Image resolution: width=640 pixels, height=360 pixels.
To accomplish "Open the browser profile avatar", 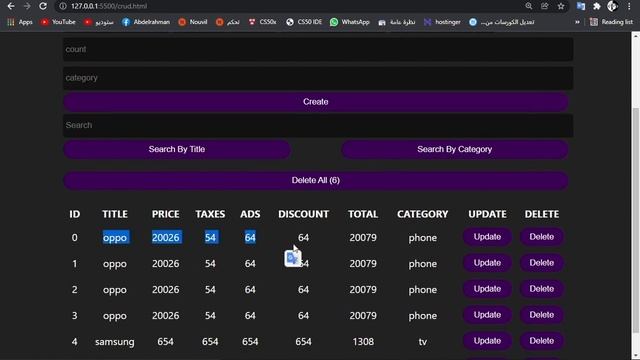I will pos(612,6).
